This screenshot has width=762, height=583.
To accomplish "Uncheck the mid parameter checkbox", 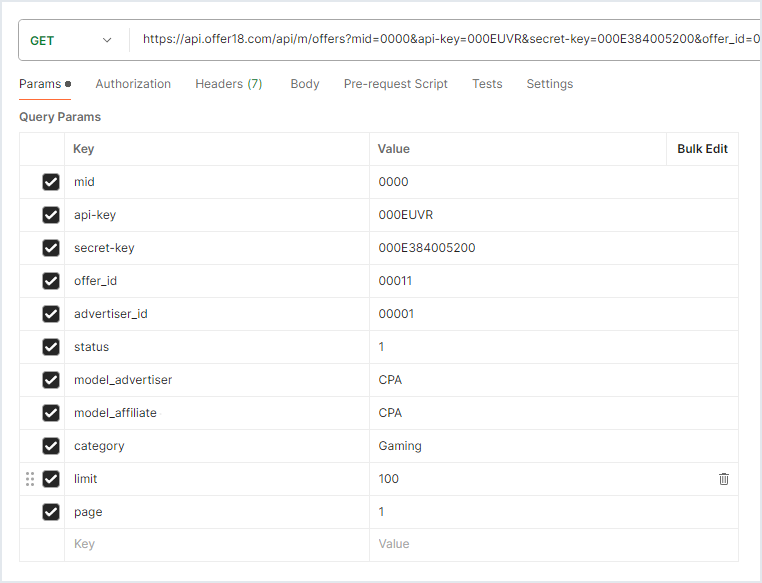I will coord(51,182).
